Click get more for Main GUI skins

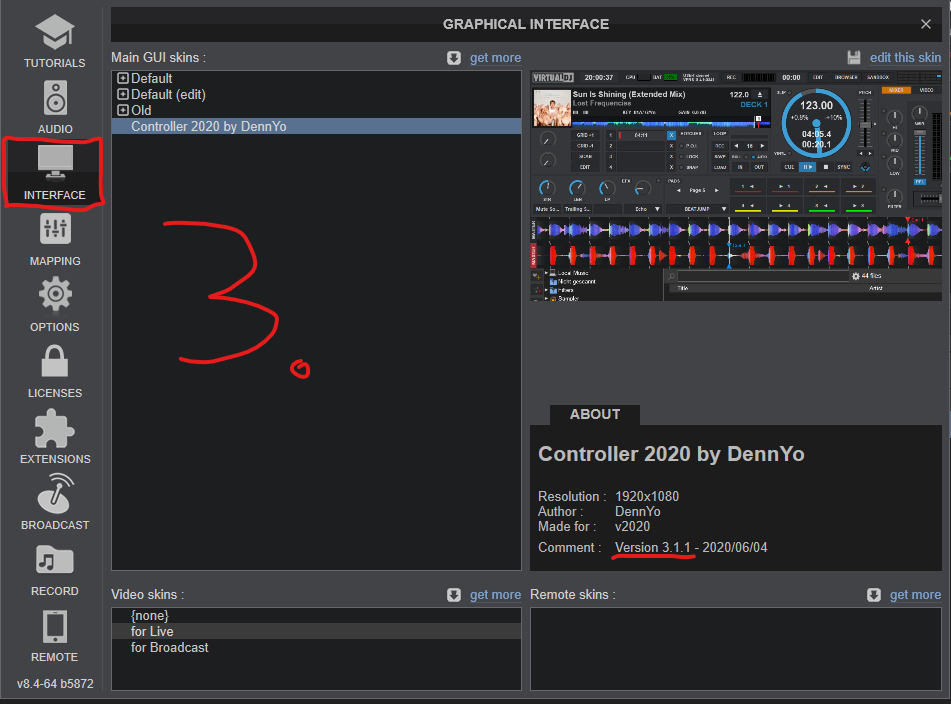point(495,58)
